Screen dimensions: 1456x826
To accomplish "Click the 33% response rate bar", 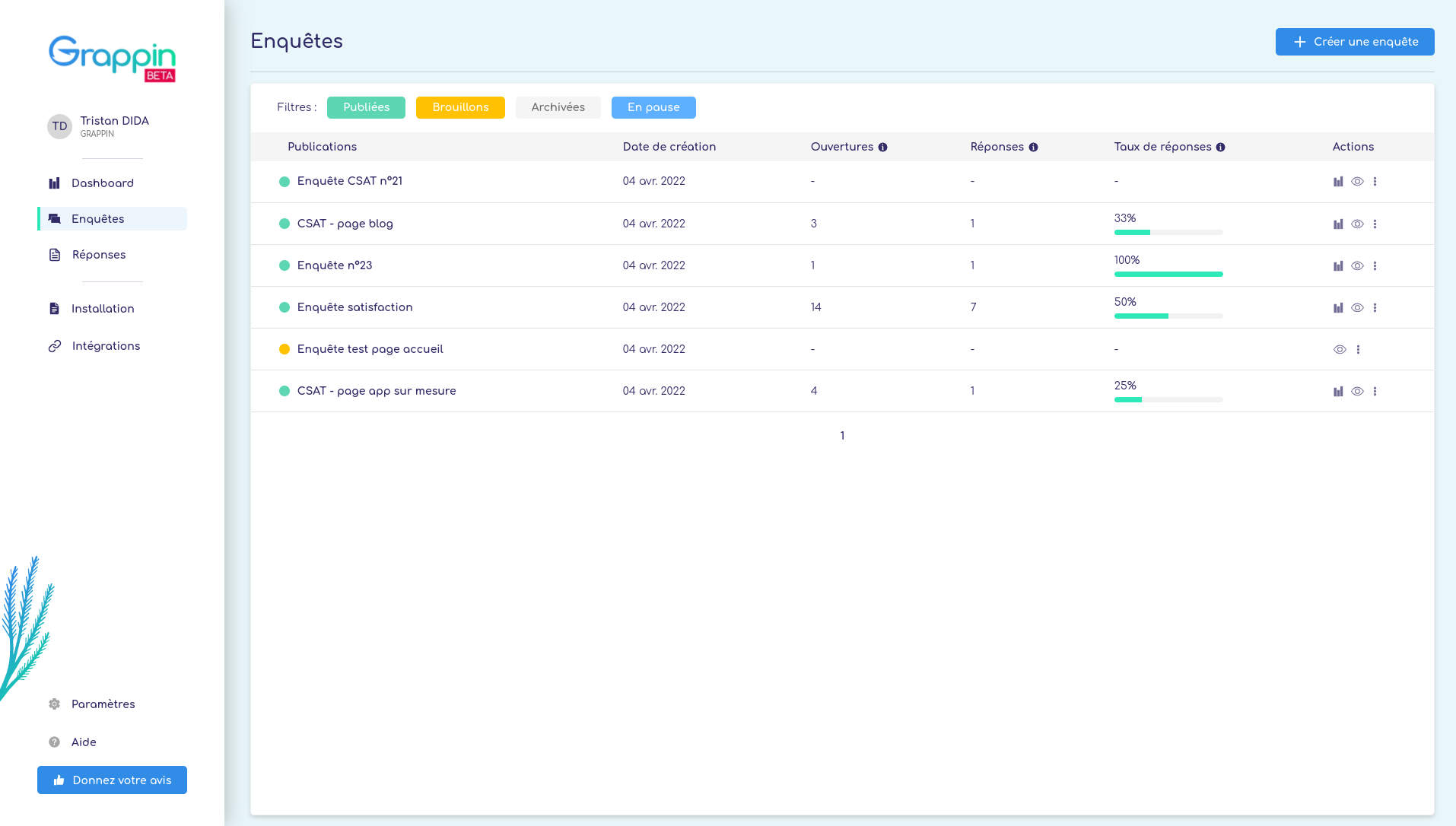I will (1168, 233).
